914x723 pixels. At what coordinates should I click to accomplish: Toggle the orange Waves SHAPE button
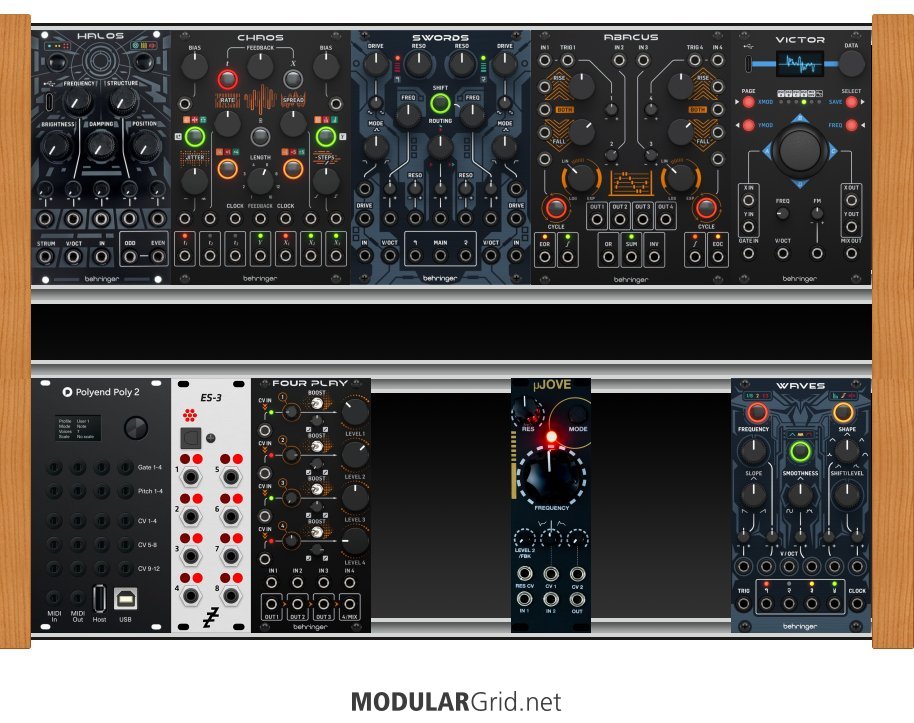pyautogui.click(x=843, y=413)
